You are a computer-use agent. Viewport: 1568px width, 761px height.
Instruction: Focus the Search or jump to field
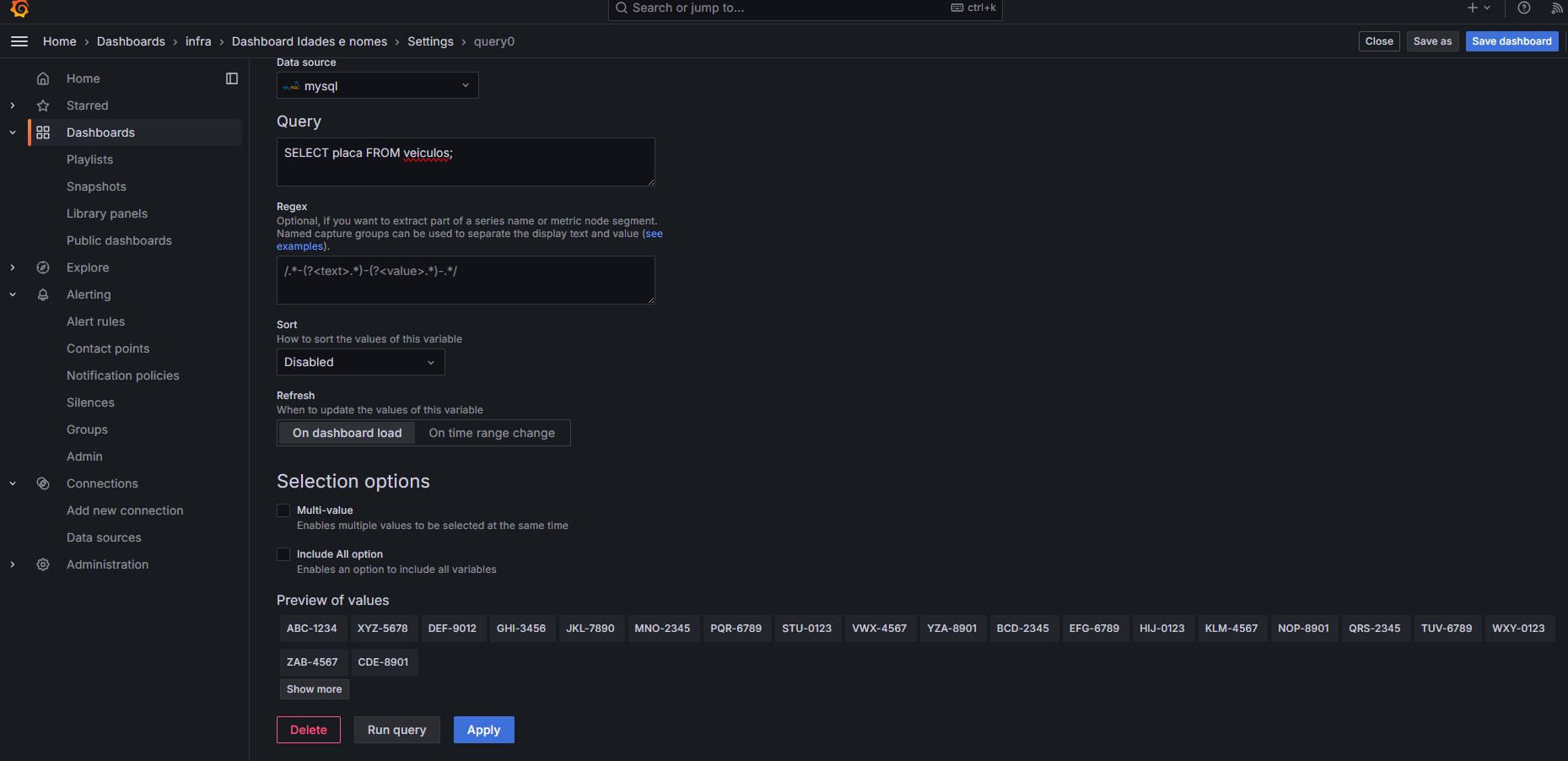(805, 8)
